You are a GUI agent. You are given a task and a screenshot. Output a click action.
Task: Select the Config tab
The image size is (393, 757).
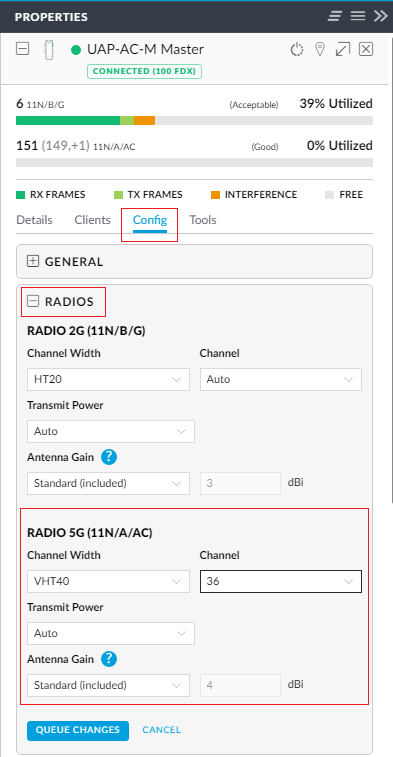tap(150, 220)
